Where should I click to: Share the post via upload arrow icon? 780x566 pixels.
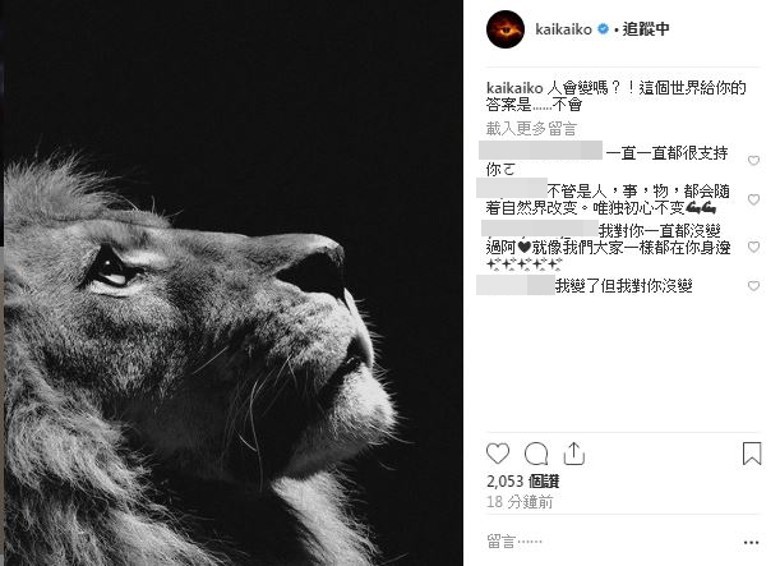pos(574,453)
